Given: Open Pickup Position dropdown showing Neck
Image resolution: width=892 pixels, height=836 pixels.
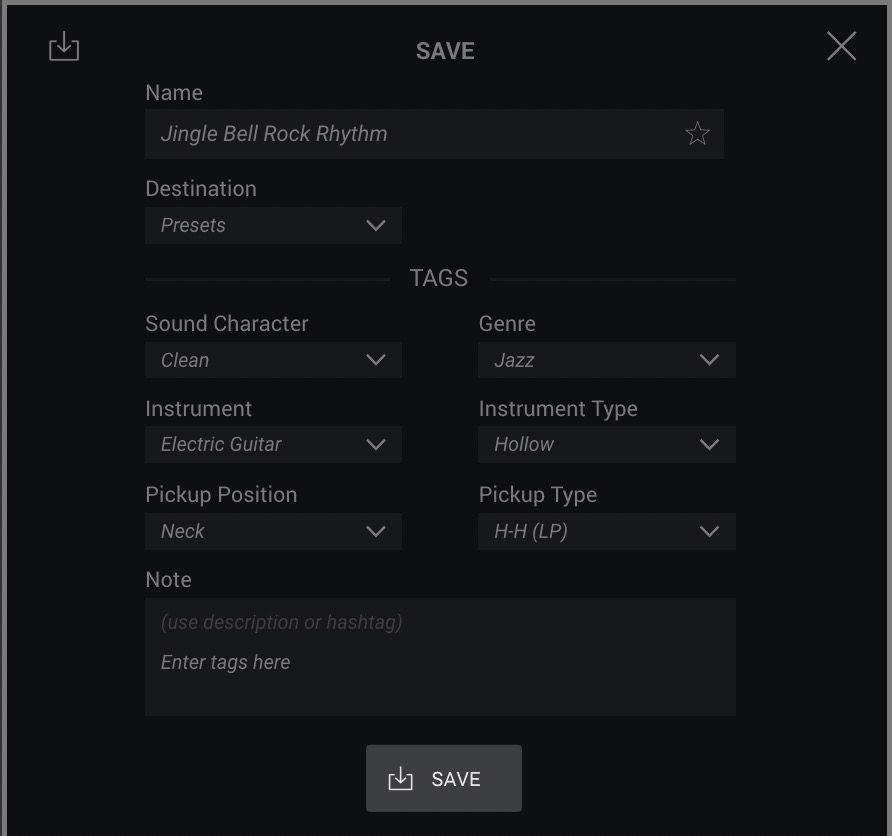Looking at the screenshot, I should (273, 531).
